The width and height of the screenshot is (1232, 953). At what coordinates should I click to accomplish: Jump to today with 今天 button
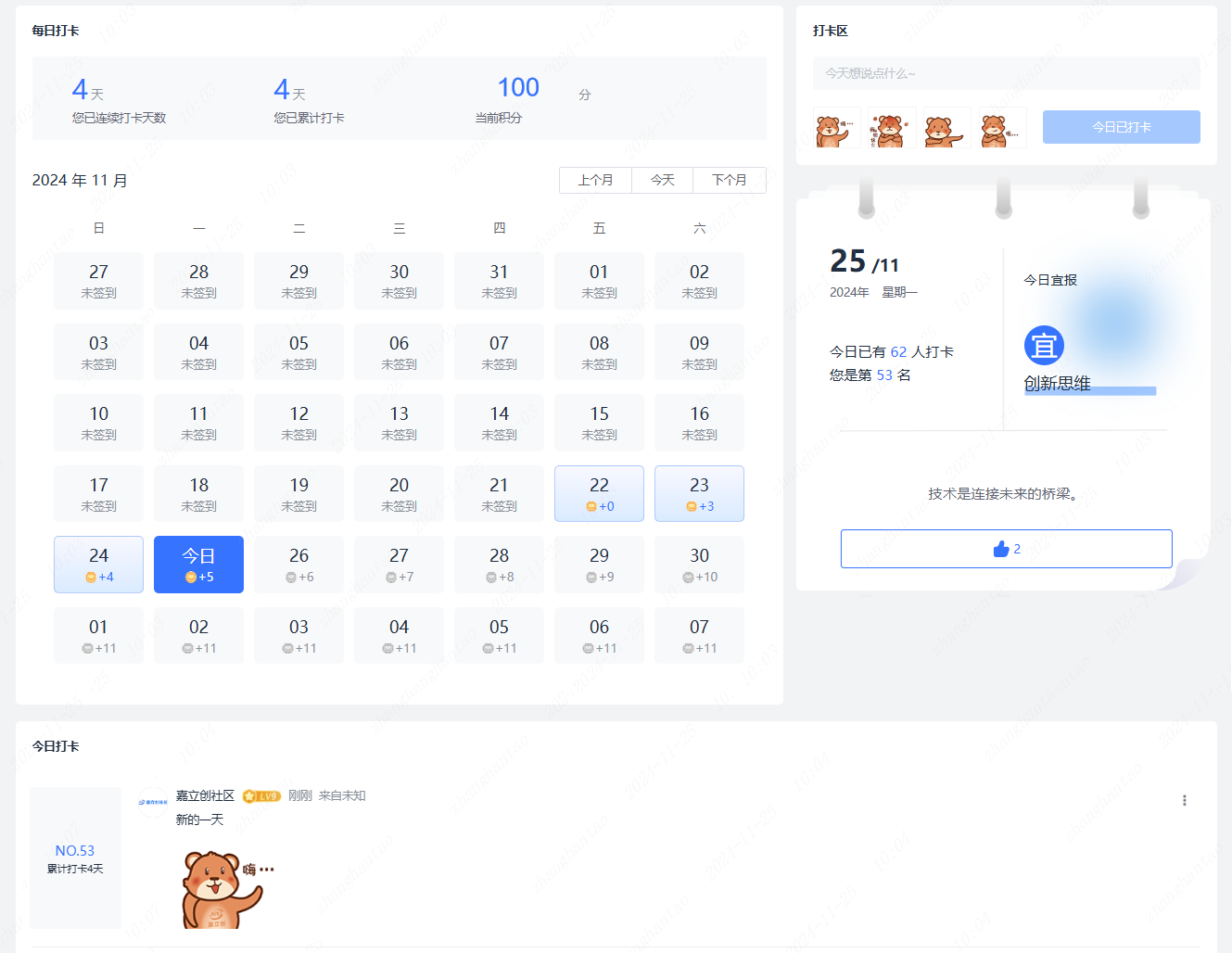tap(662, 180)
